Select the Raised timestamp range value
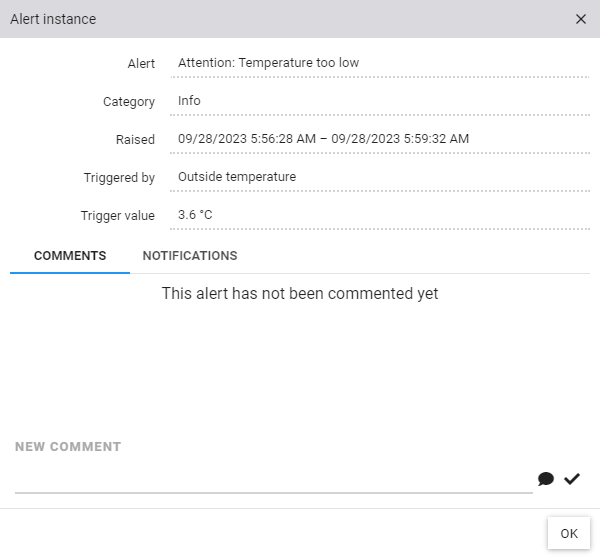The height and width of the screenshot is (557, 600). click(x=323, y=138)
